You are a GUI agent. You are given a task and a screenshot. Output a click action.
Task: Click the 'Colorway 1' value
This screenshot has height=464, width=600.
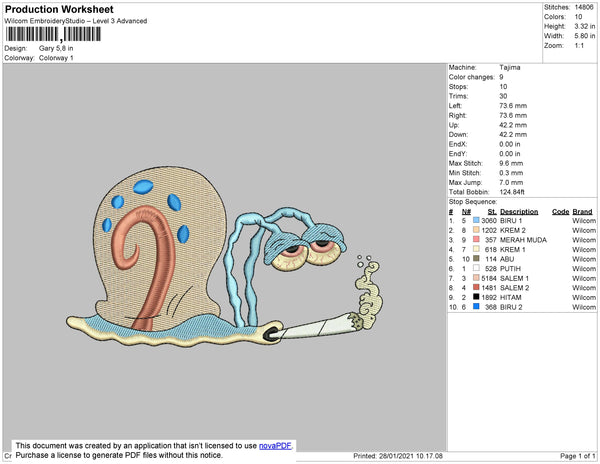point(56,58)
